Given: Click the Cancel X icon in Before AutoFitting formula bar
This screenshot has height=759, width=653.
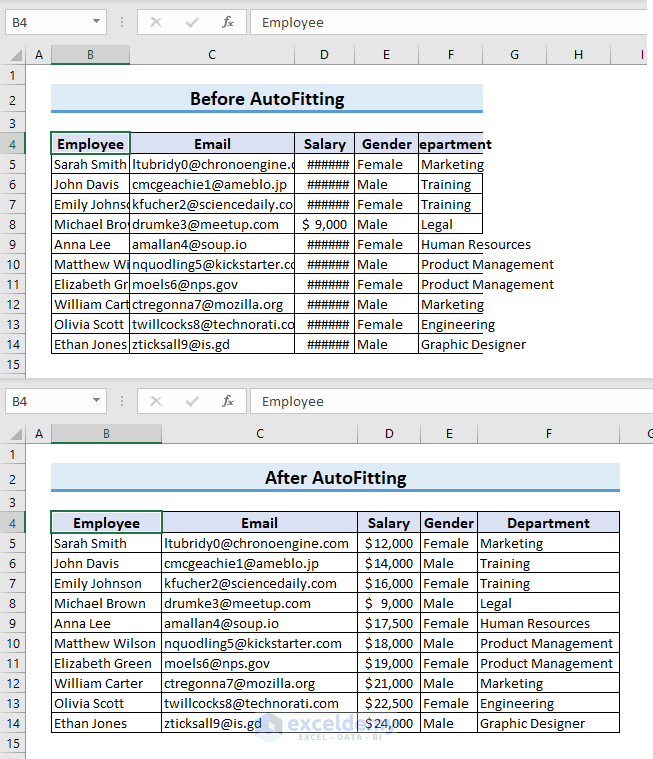Looking at the screenshot, I should (x=156, y=22).
